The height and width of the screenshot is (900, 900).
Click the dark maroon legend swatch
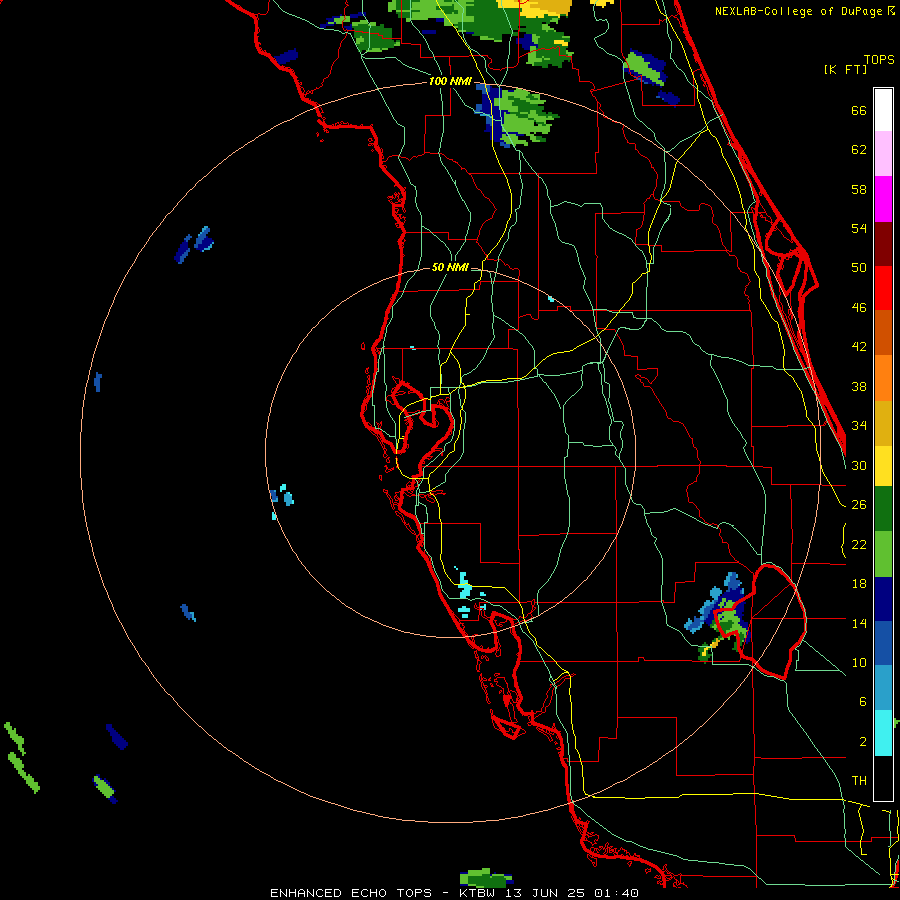click(x=883, y=244)
